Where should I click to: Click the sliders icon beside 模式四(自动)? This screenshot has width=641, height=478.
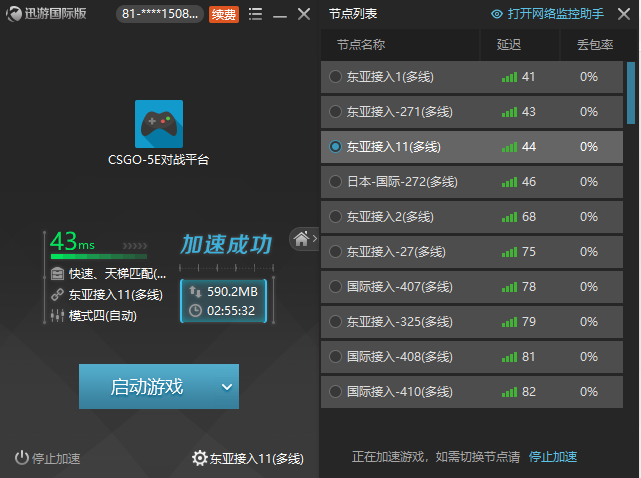tap(57, 315)
